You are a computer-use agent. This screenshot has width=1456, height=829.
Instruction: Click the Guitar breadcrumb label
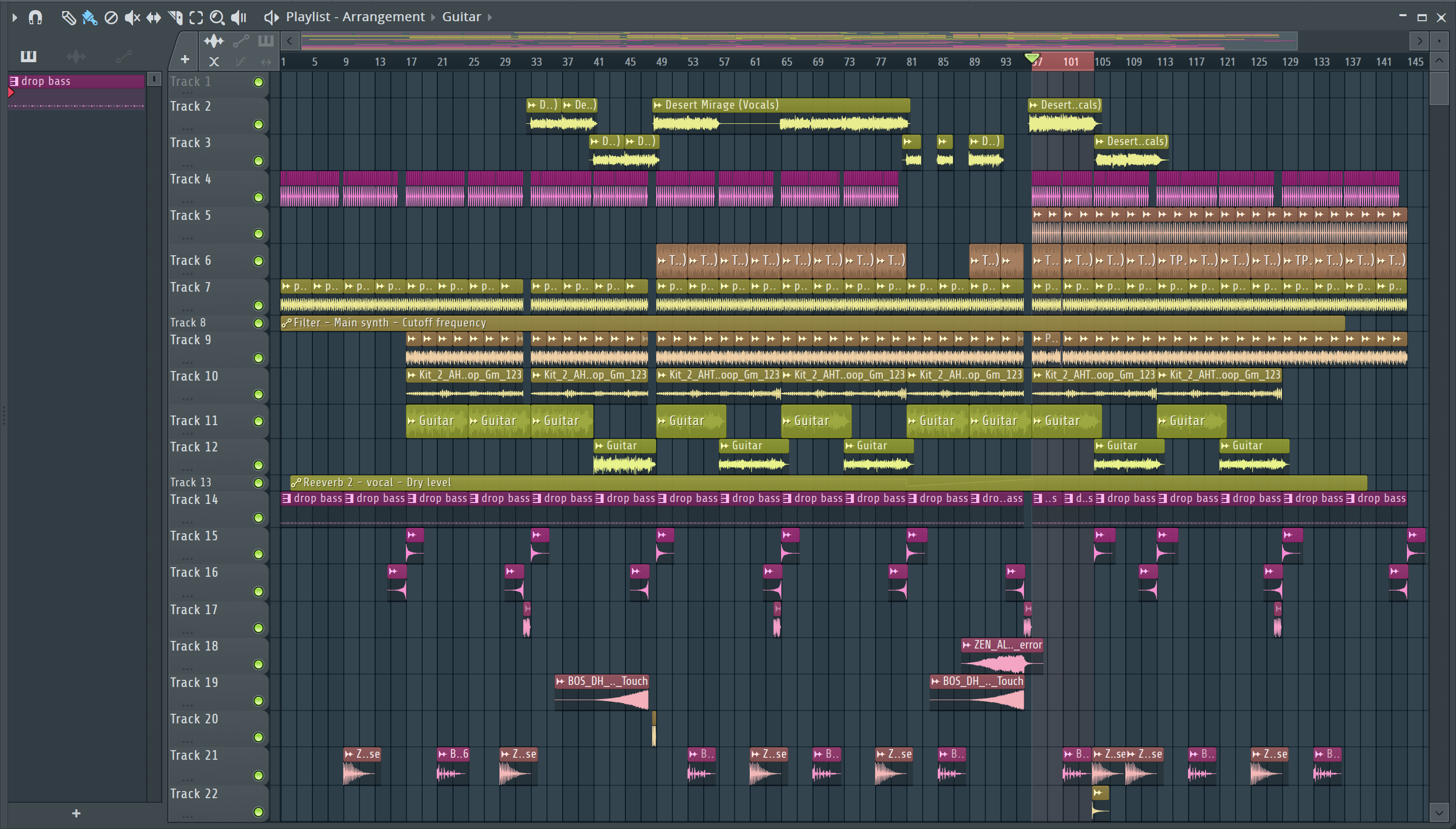coord(461,17)
